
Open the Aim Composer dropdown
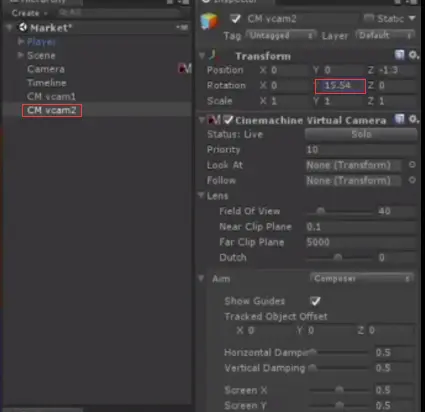362,278
